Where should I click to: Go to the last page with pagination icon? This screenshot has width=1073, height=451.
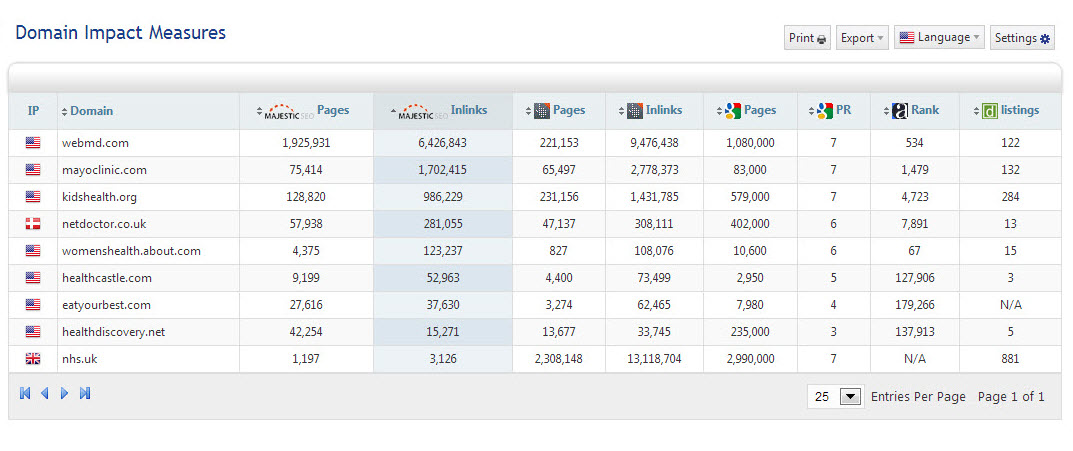[85, 393]
